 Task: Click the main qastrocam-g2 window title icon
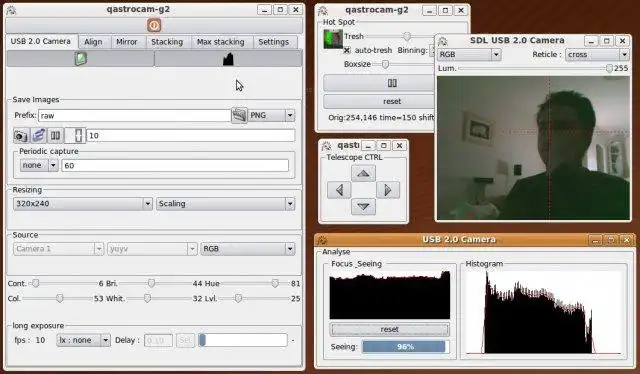11,10
